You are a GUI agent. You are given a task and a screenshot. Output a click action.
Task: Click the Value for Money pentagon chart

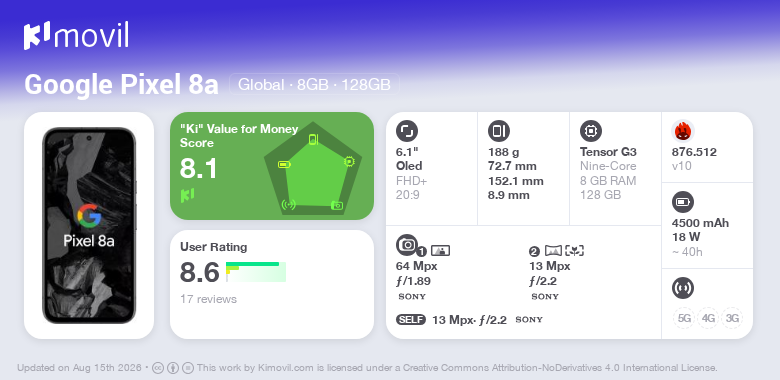[313, 168]
